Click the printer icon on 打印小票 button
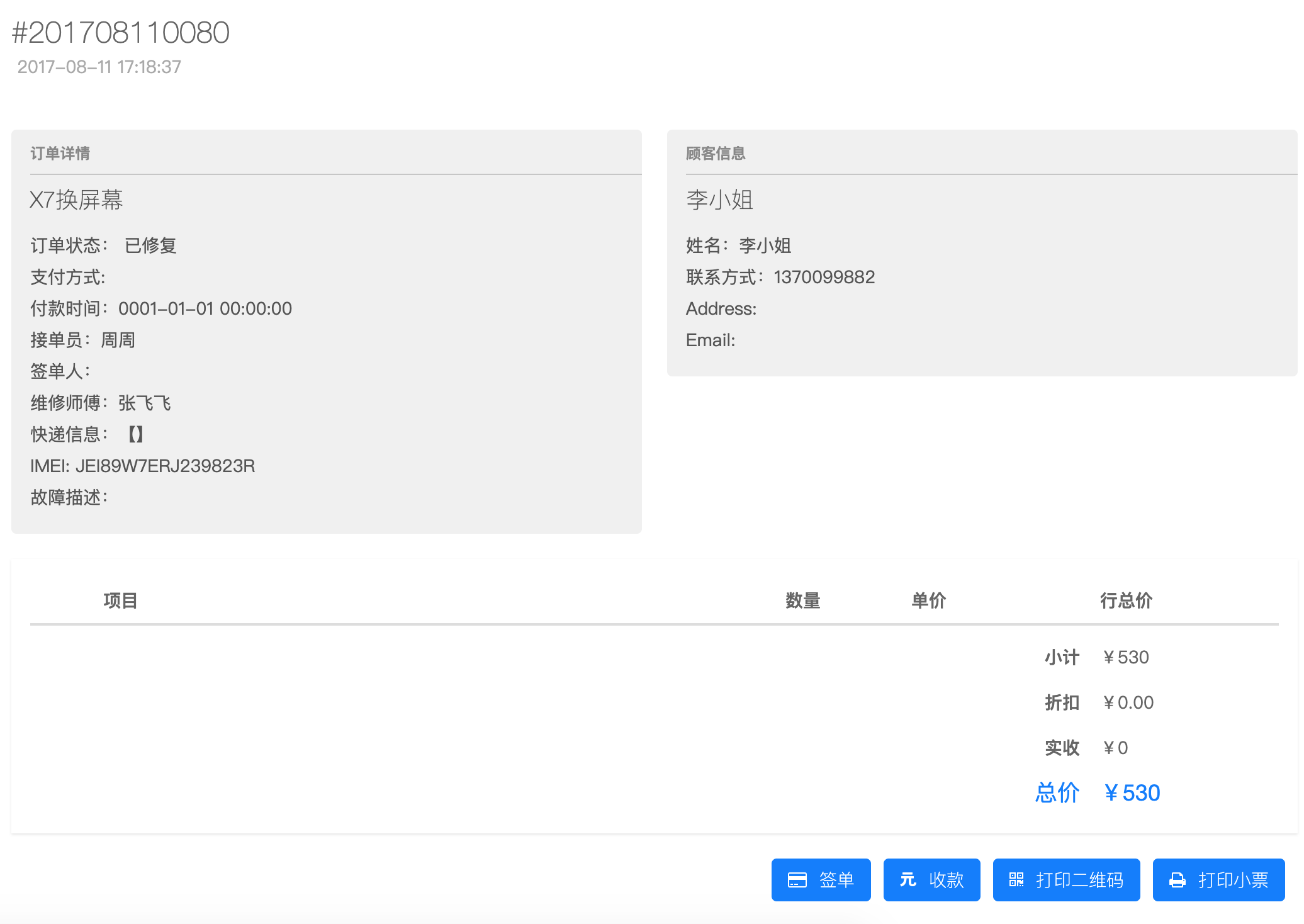 [x=1179, y=880]
